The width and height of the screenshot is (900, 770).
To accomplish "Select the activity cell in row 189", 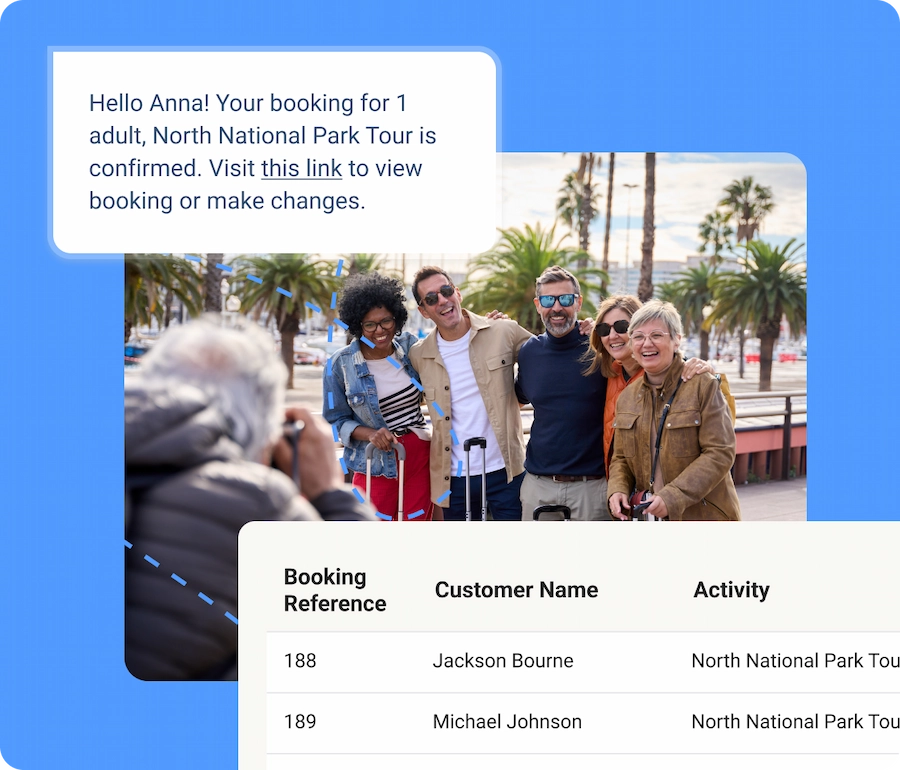I will point(796,721).
